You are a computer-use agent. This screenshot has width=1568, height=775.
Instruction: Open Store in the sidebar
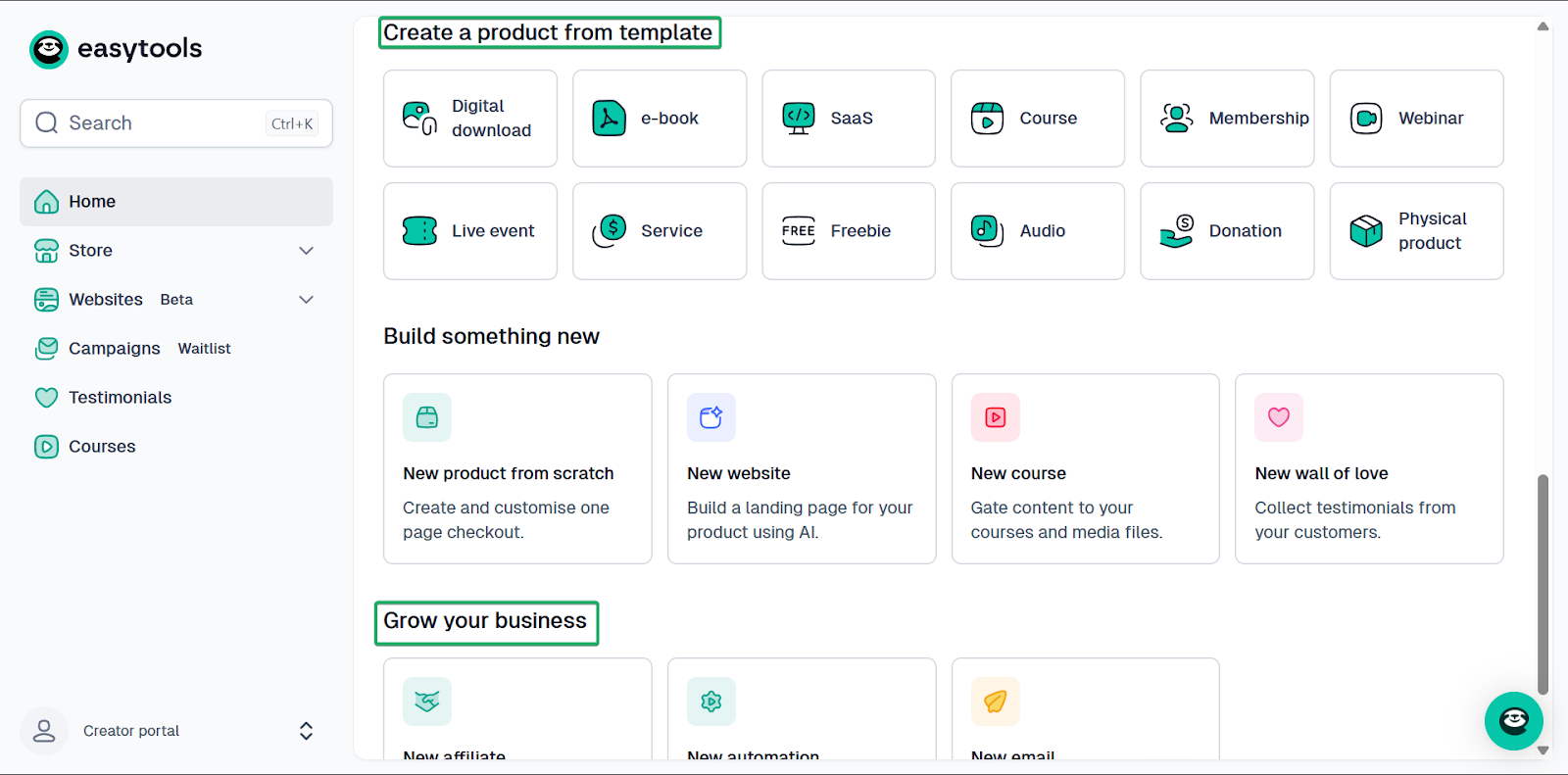click(176, 251)
